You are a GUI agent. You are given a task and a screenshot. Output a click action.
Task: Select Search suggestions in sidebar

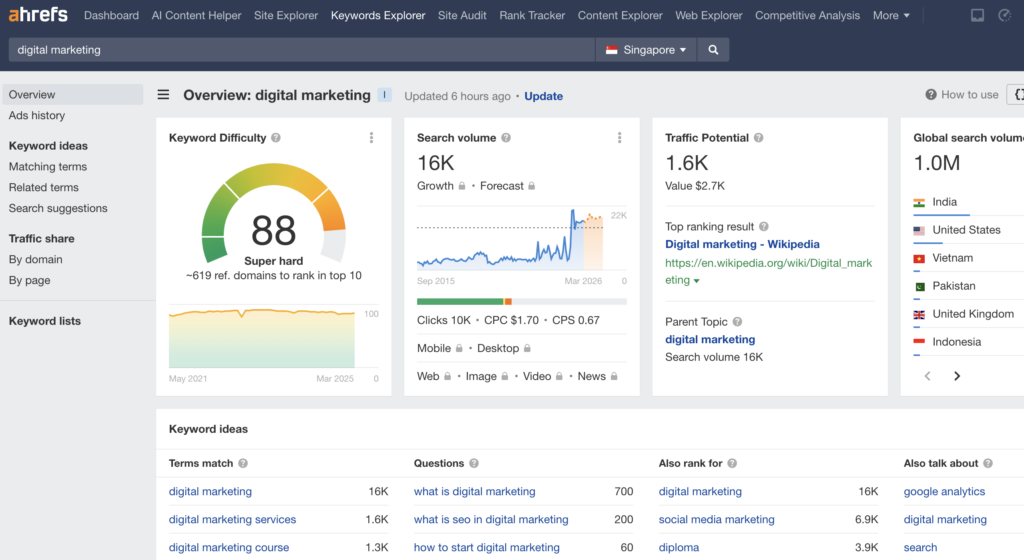pyautogui.click(x=58, y=208)
